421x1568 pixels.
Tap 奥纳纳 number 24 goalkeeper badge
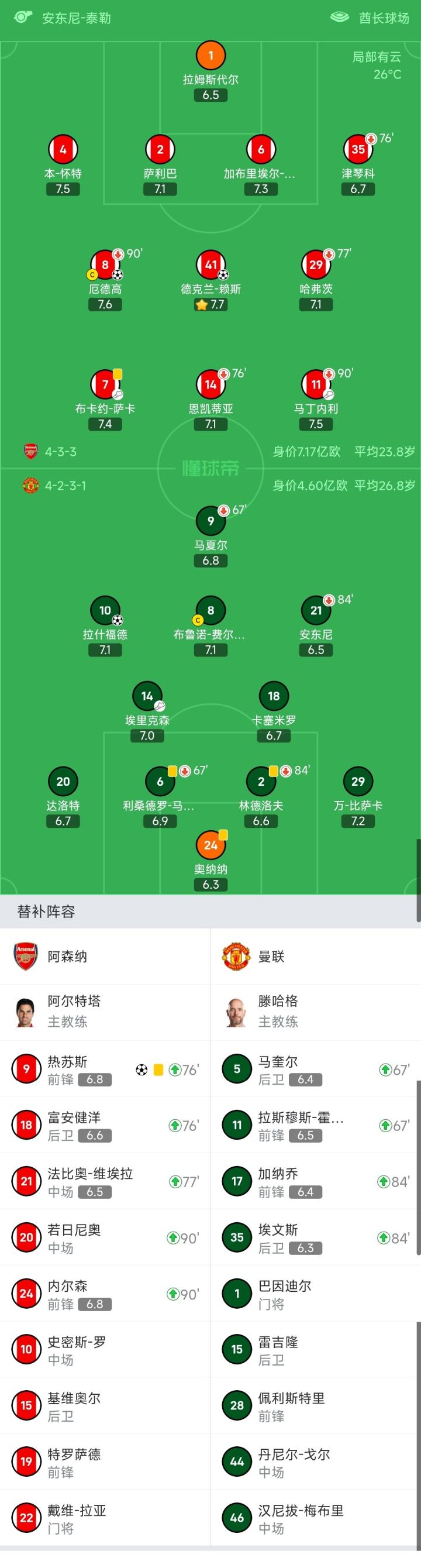[x=210, y=845]
